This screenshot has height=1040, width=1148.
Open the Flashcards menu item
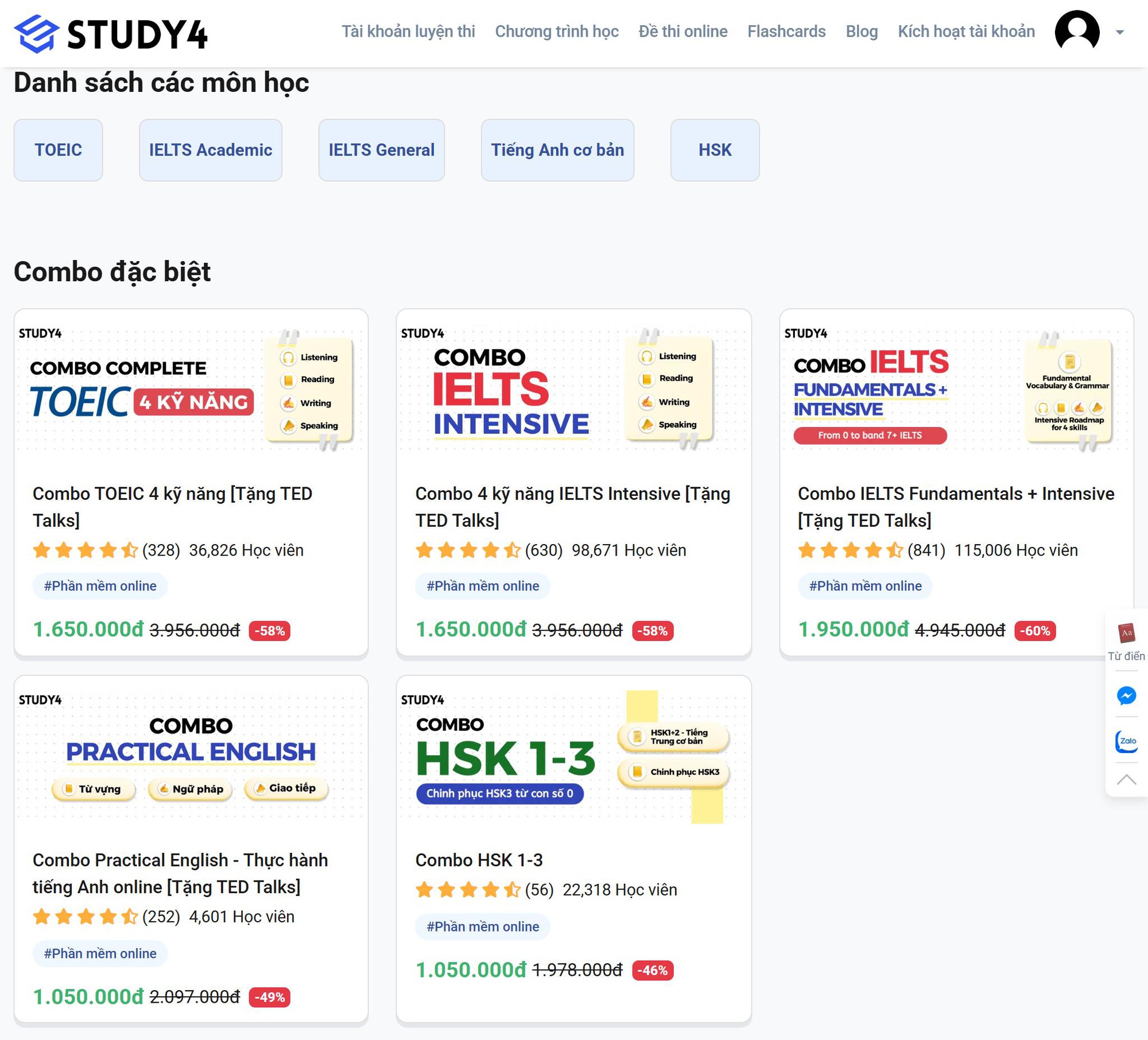pos(786,32)
